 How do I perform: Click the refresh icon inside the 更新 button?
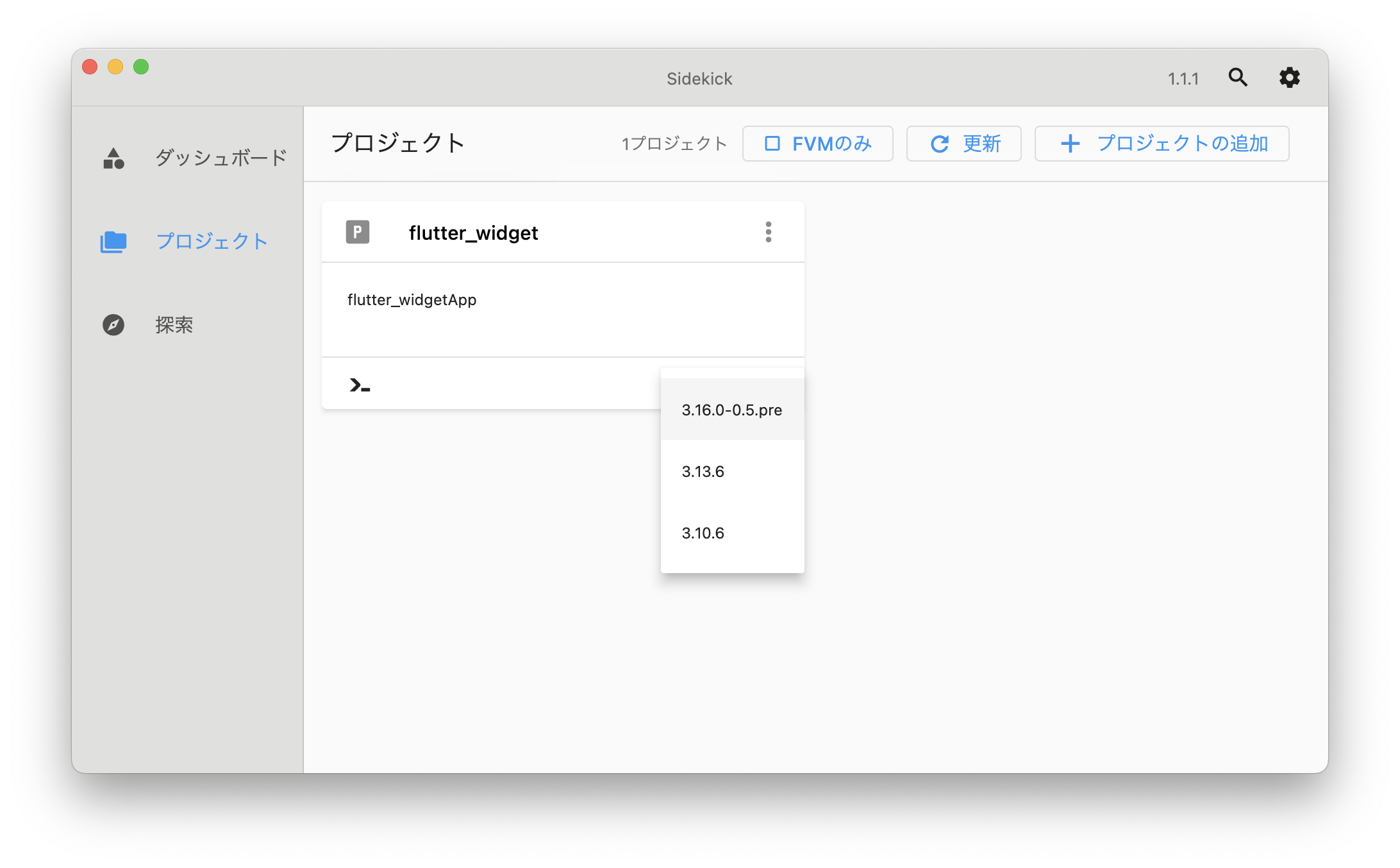pyautogui.click(x=940, y=144)
